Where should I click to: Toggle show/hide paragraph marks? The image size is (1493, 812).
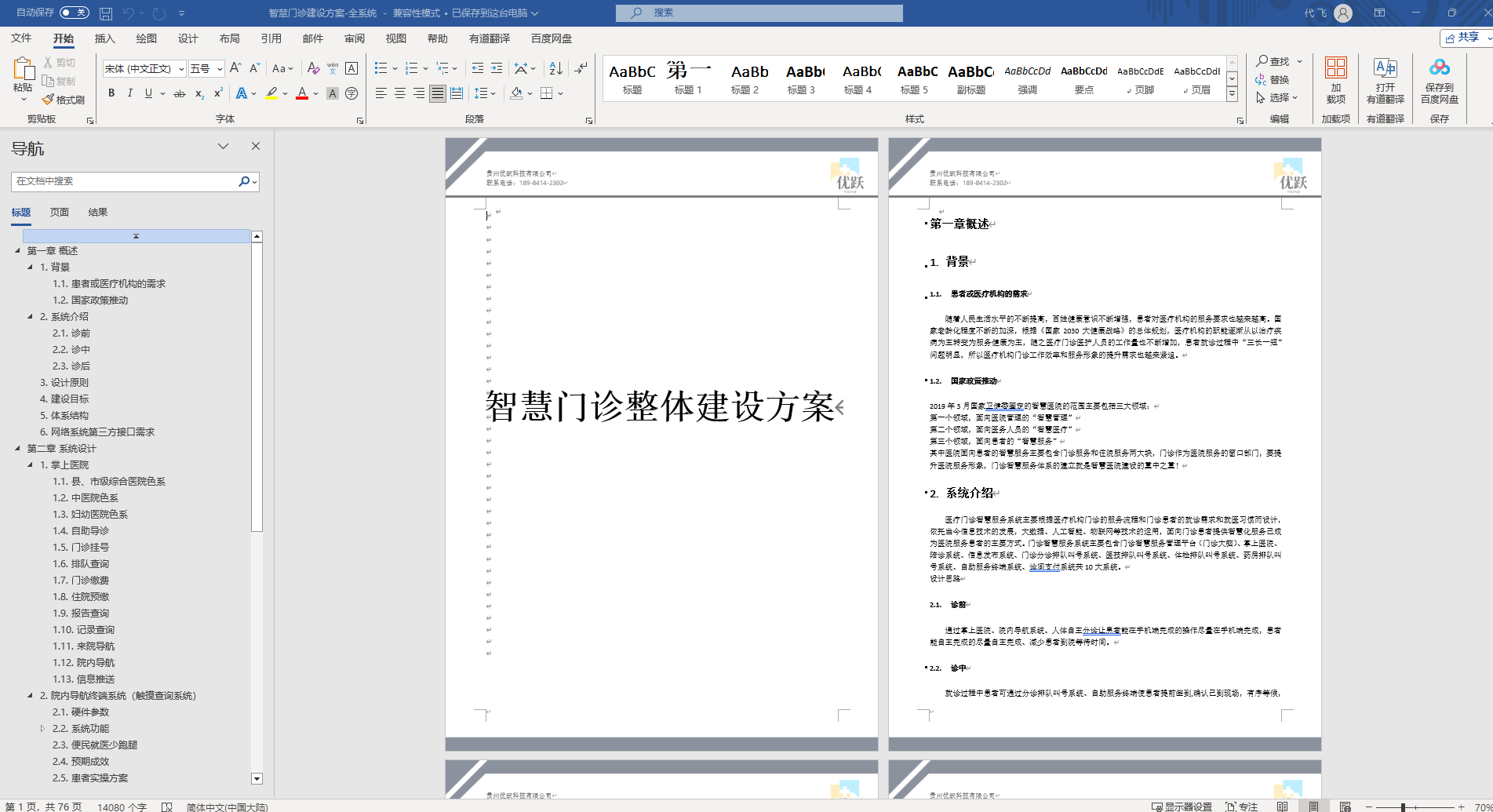click(x=581, y=68)
